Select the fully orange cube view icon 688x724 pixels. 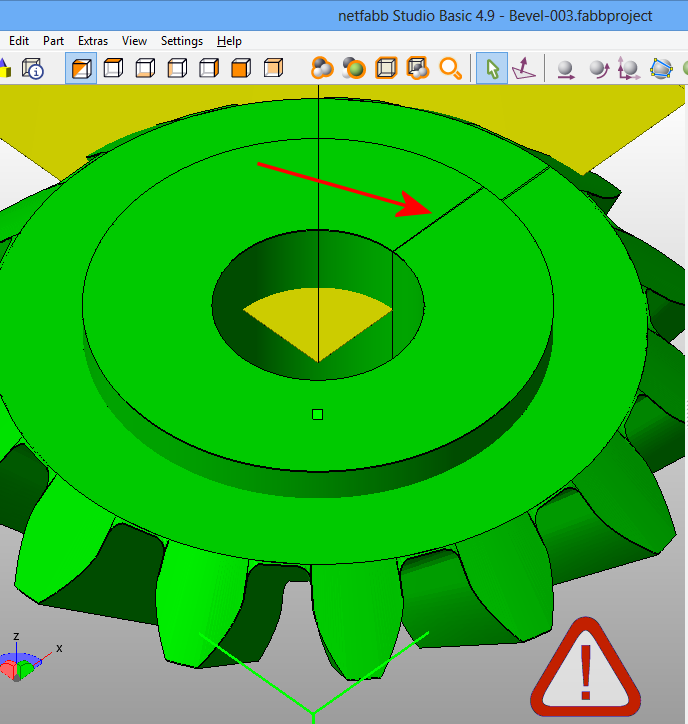240,69
